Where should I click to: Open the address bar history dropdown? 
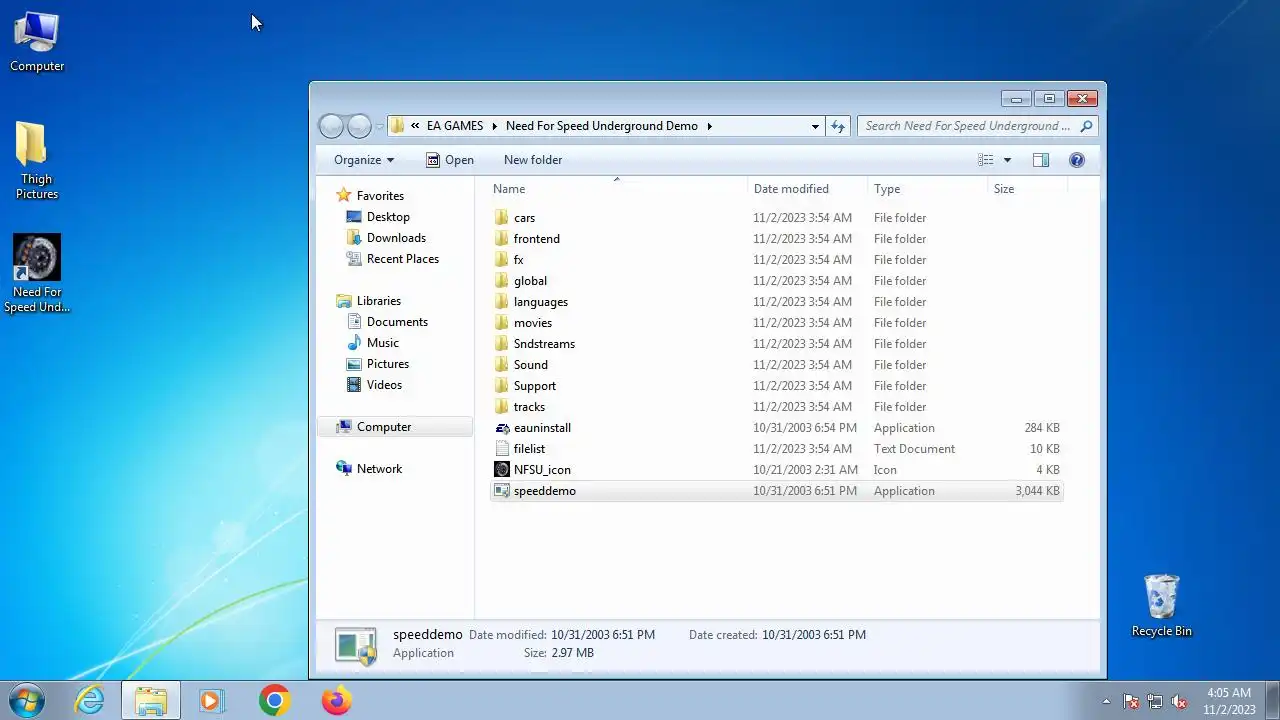(815, 126)
